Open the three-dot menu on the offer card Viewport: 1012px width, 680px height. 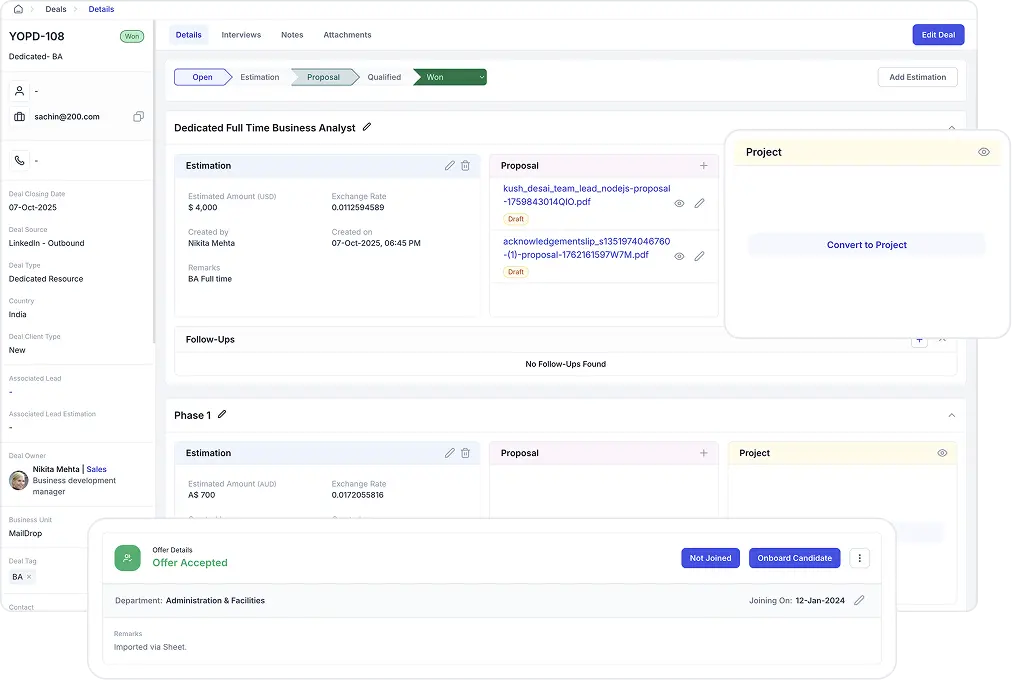[859, 558]
